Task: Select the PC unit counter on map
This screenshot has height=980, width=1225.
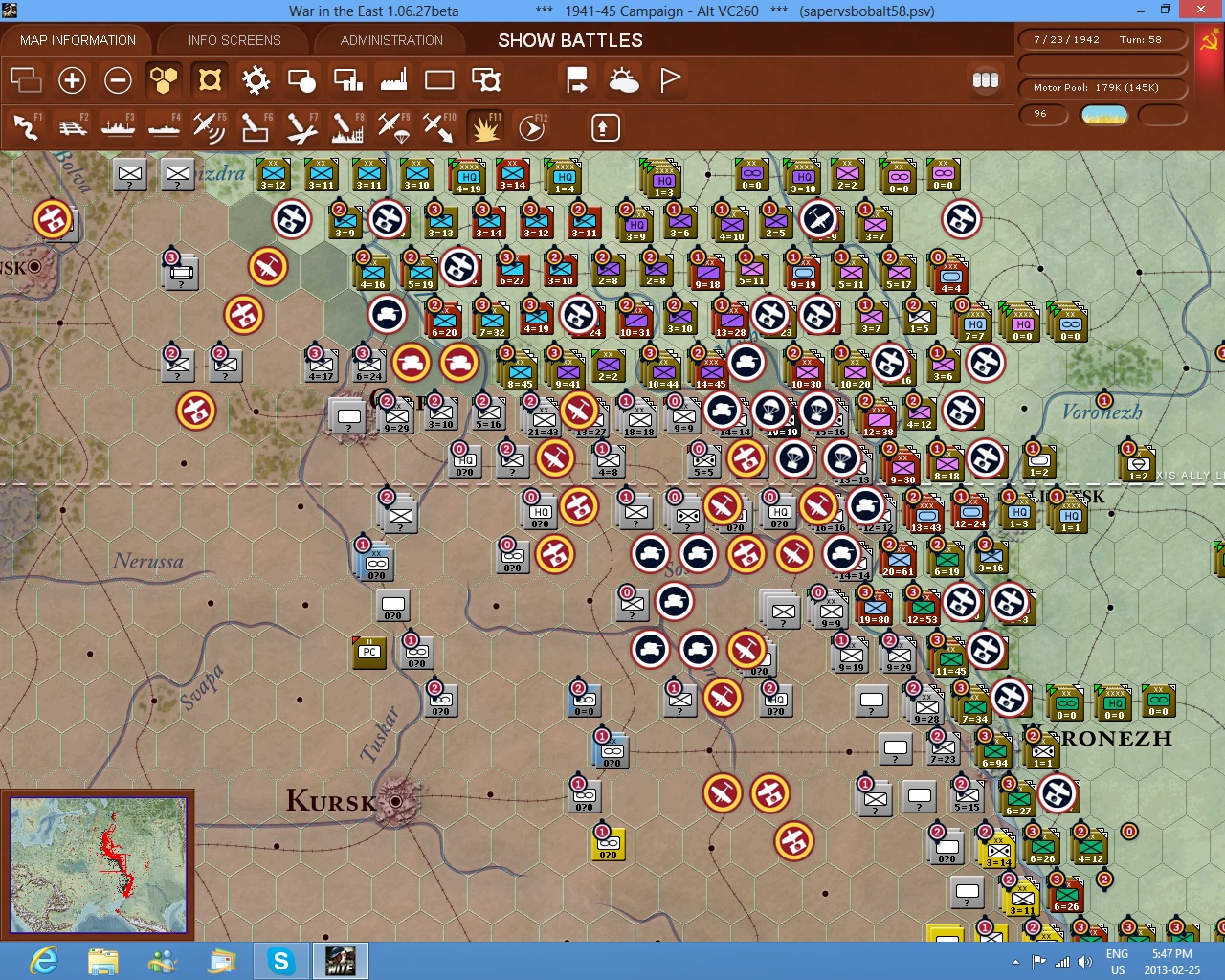Action: click(x=369, y=652)
